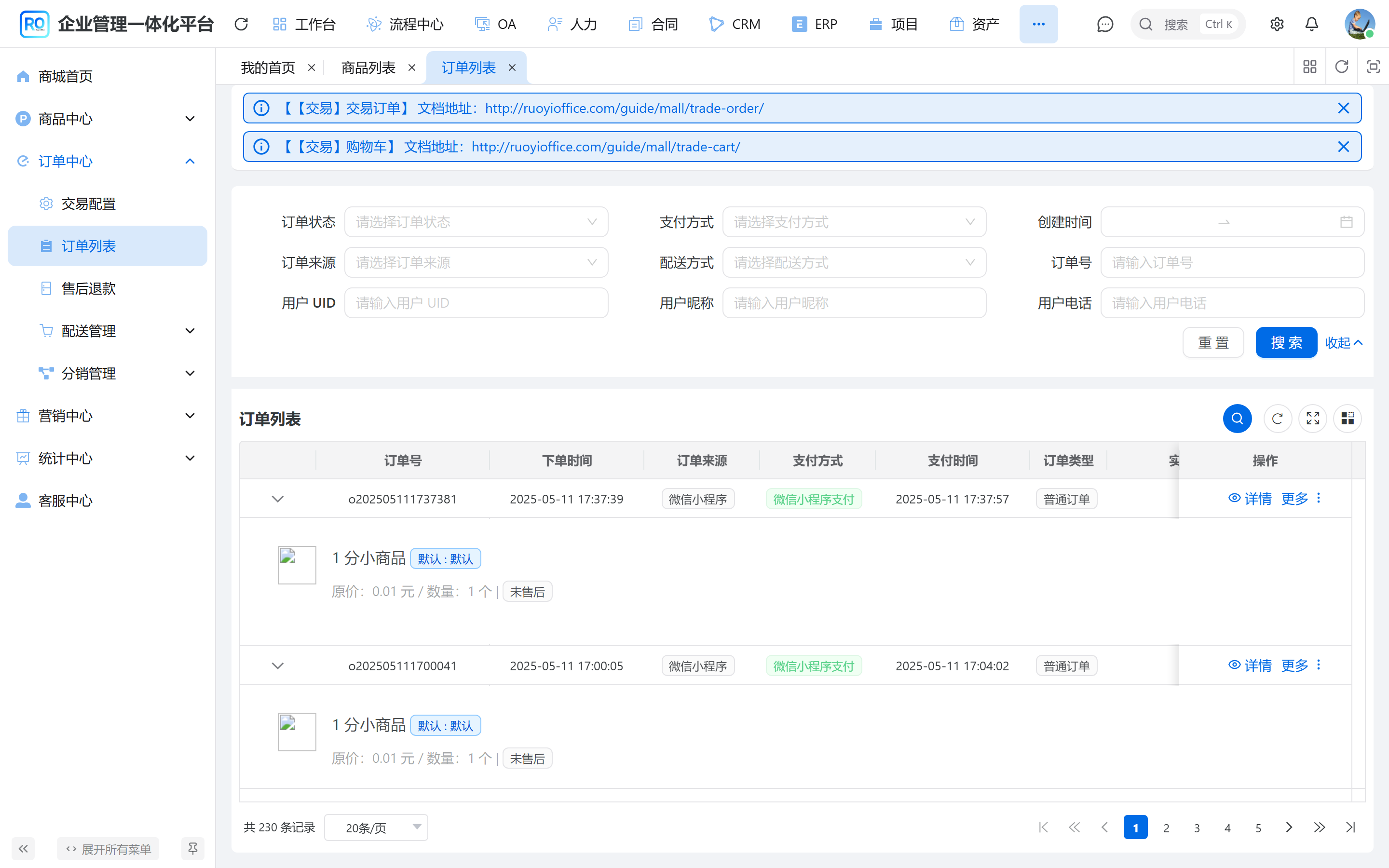This screenshot has width=1389, height=868.
Task: Click the tab list grid icon
Action: tap(1310, 67)
